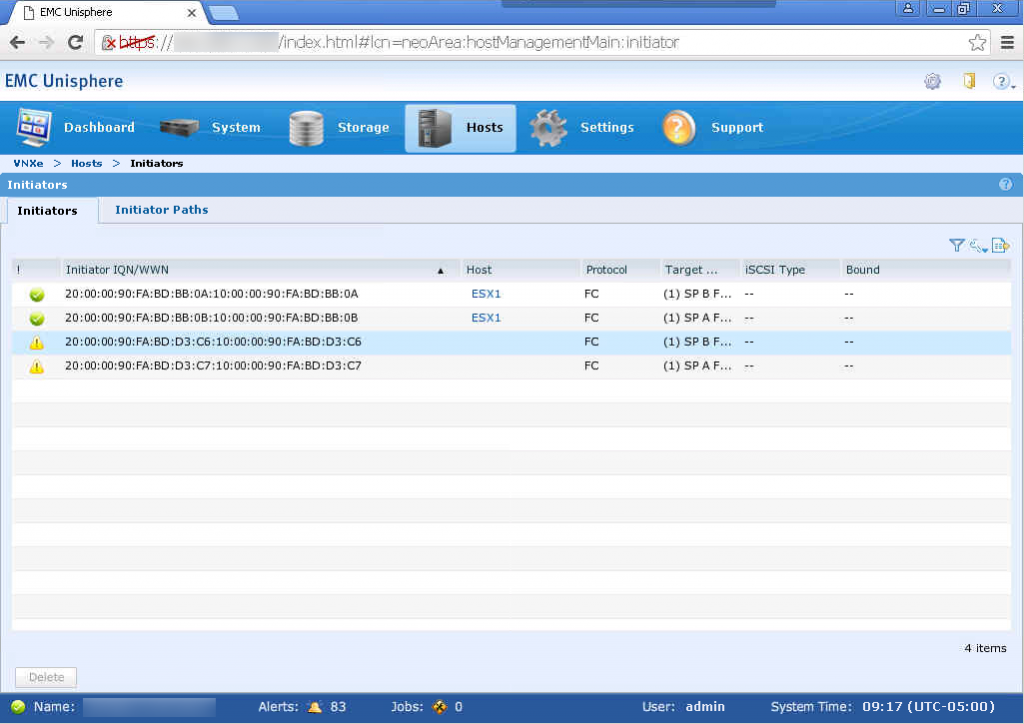
Task: Click the logout door icon
Action: [x=969, y=82]
